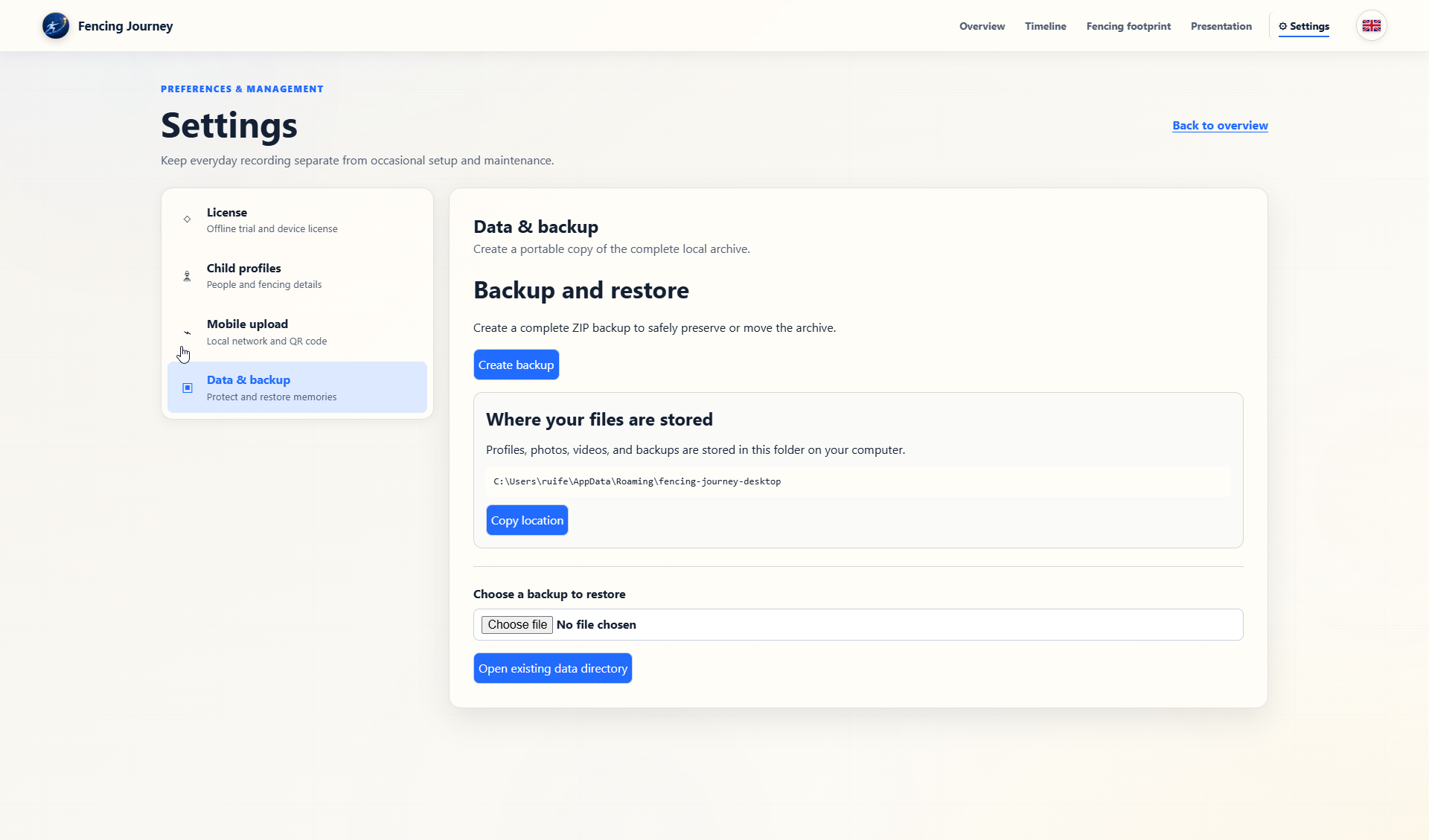
Task: Switch to the Presentation nav item
Action: coord(1221,26)
